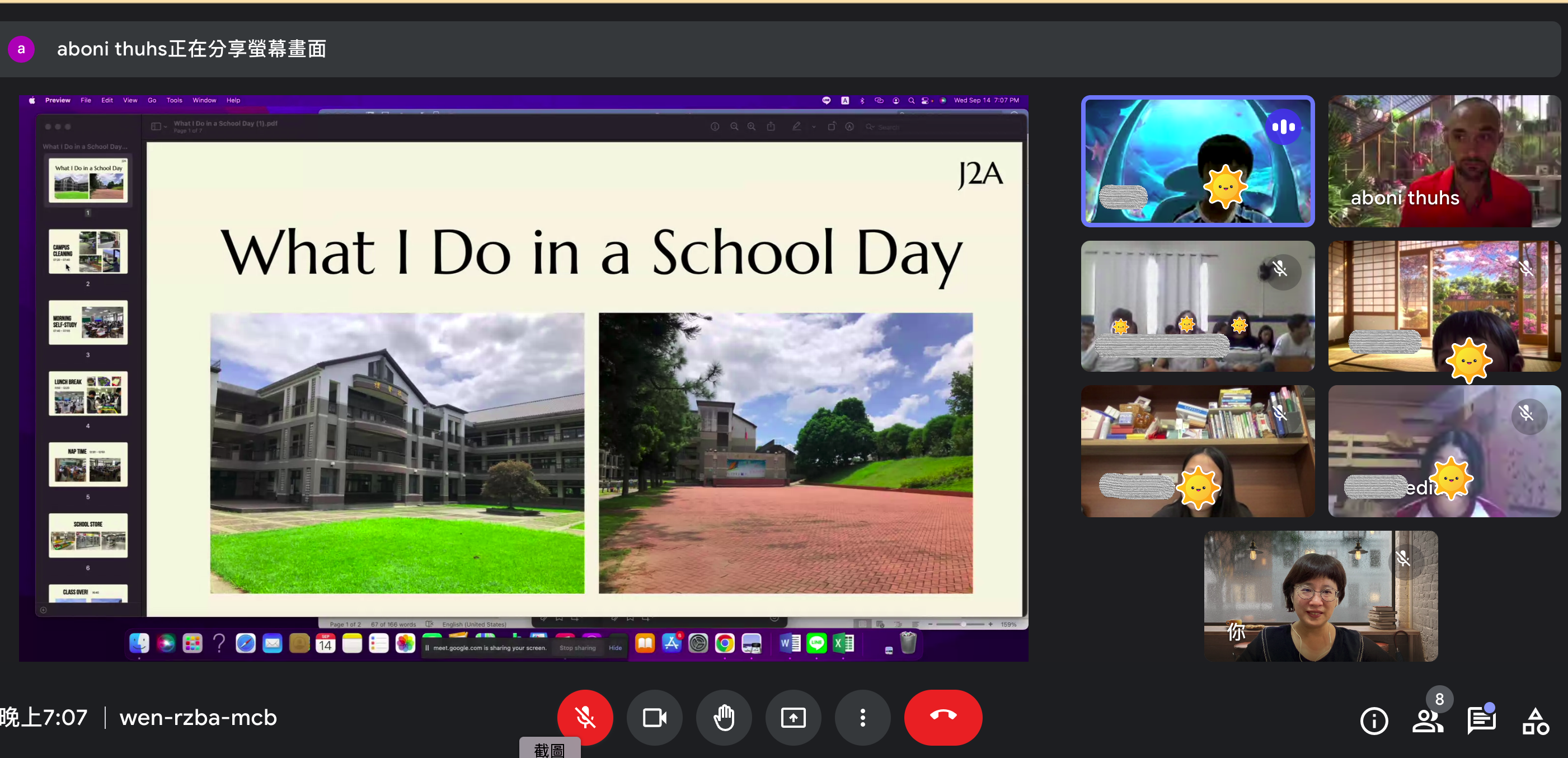Select the CAMPUS CLEANING slide thumbnail
This screenshot has height=758, width=1568.
(x=88, y=251)
